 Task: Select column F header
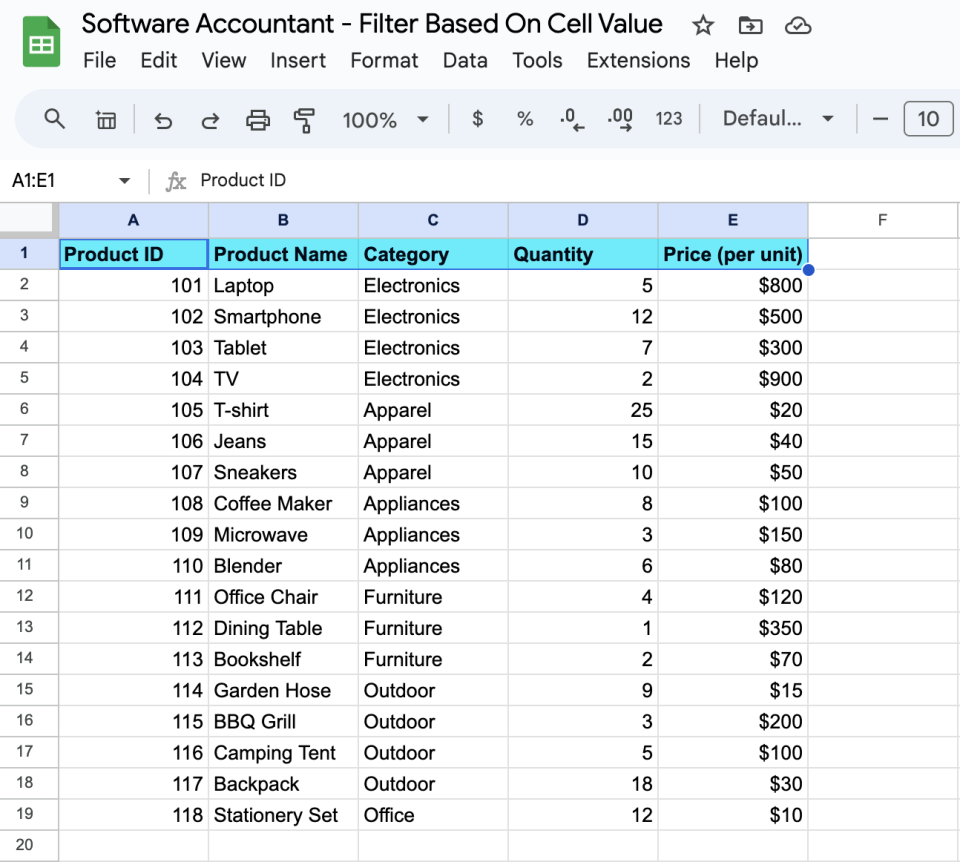(x=882, y=220)
